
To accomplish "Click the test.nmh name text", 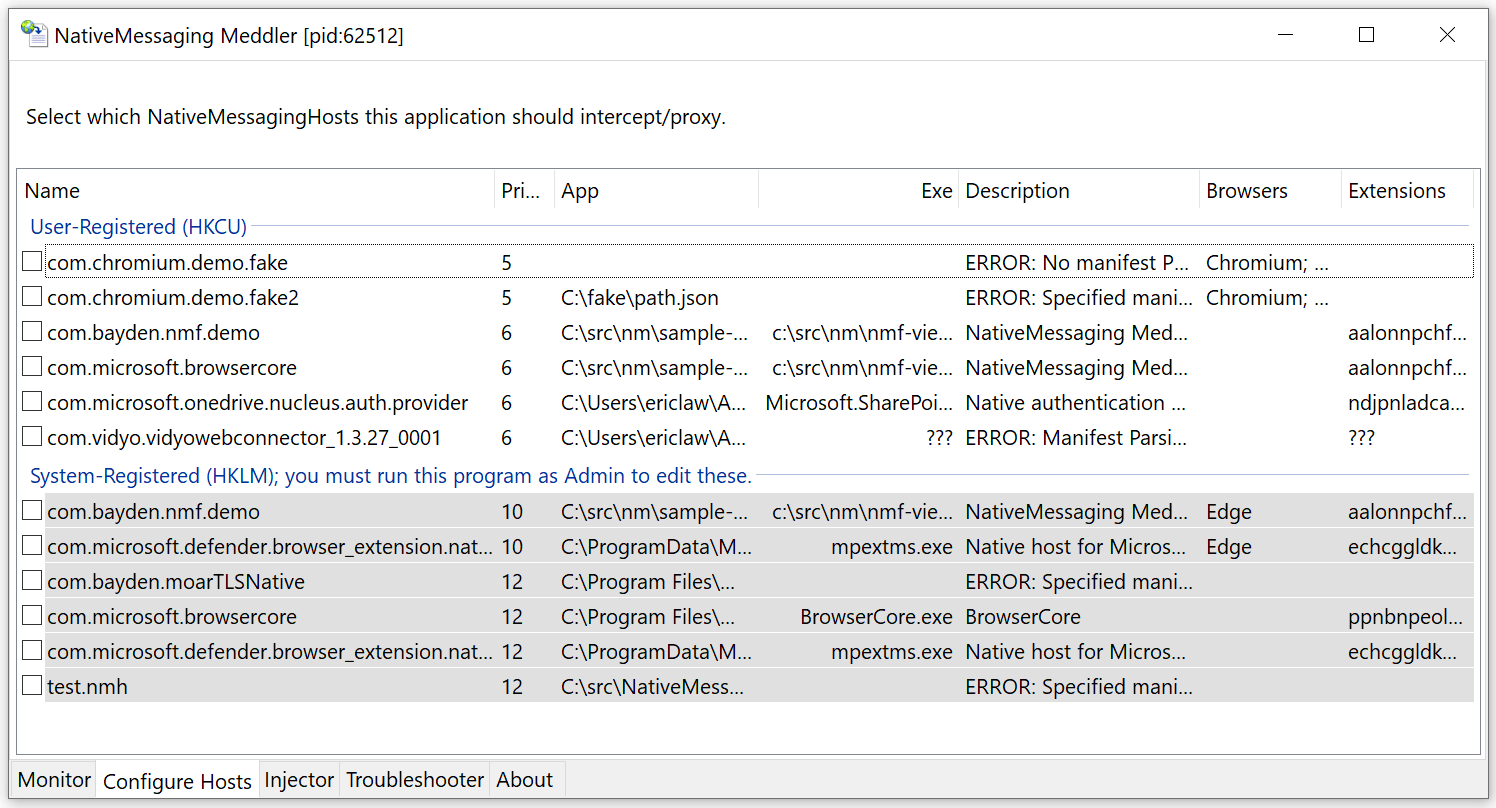I will click(87, 687).
